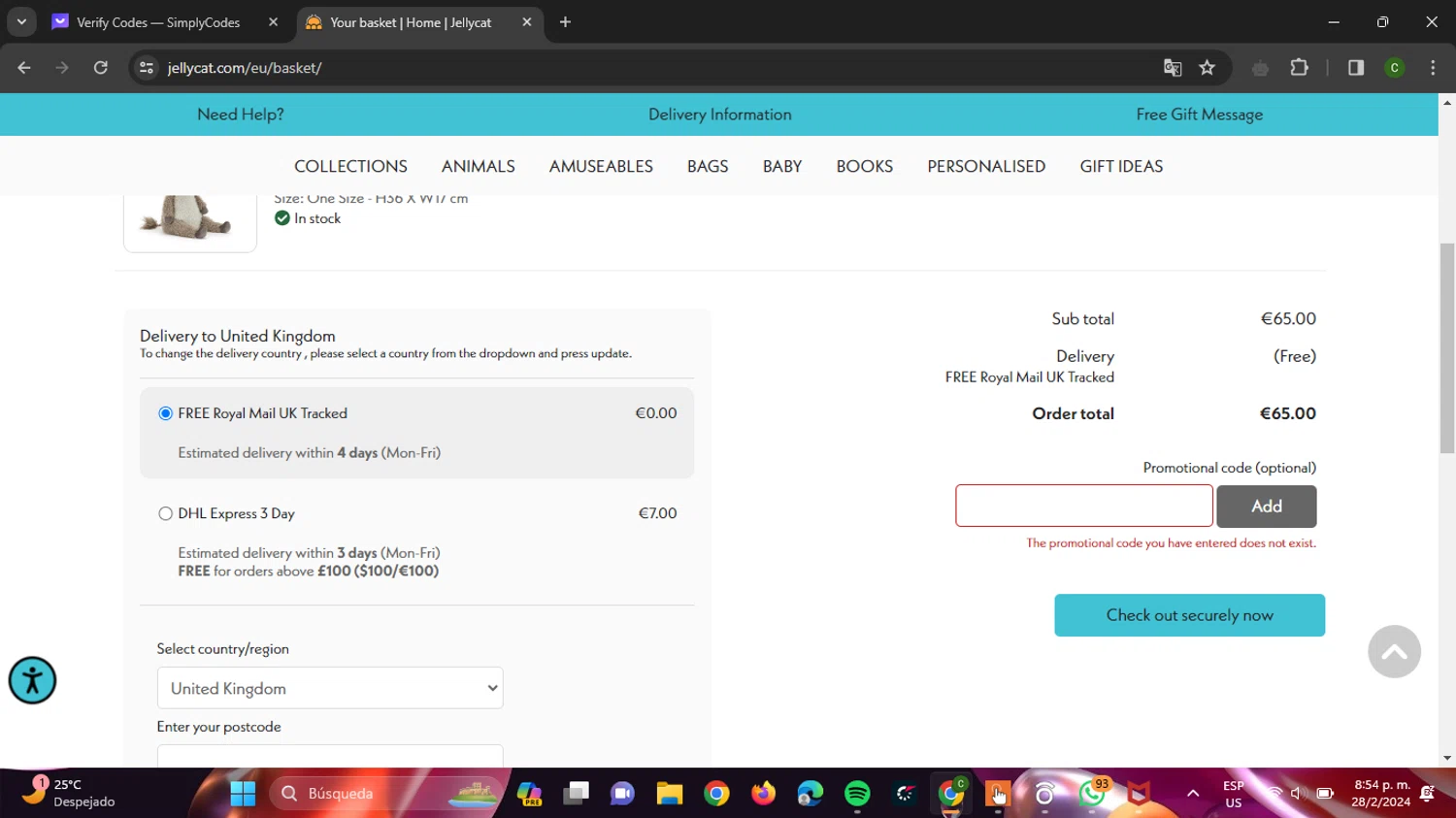The height and width of the screenshot is (818, 1456).
Task: Open Windows Start menu
Action: 243,794
